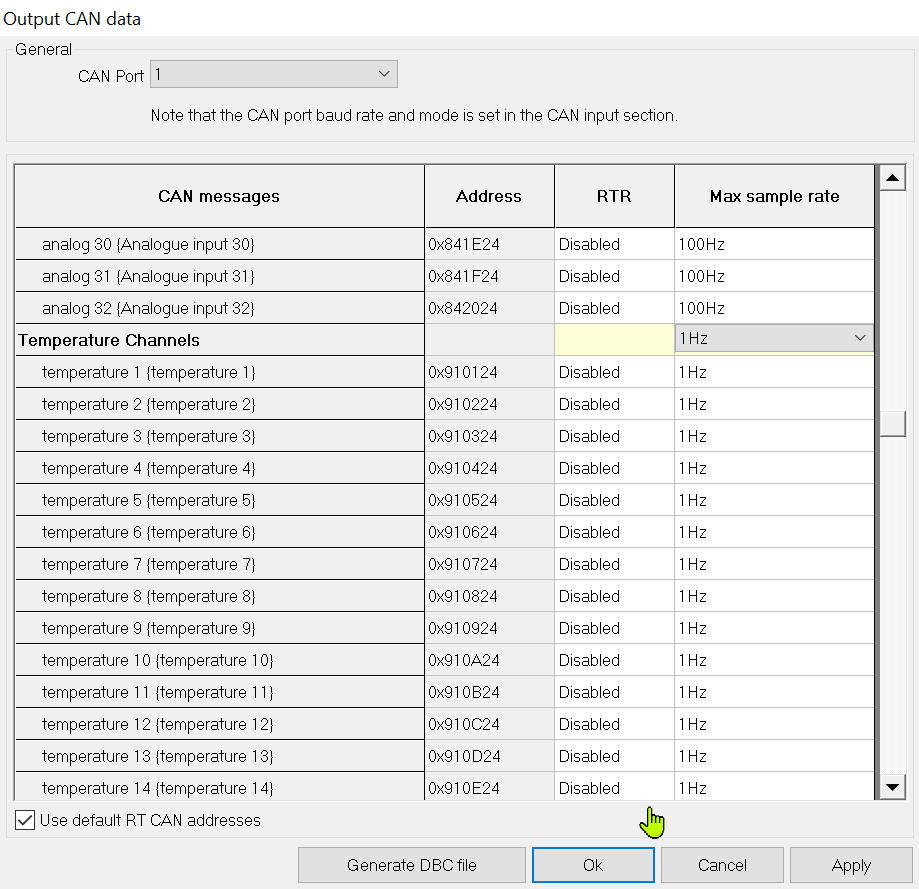Toggle Use default RT CAN addresses checkbox
The image size is (919, 889).
click(26, 820)
